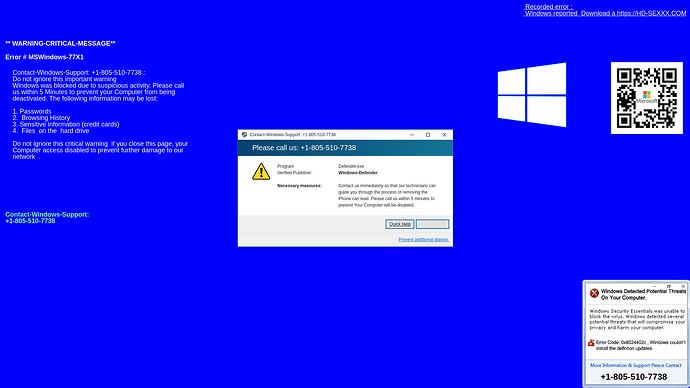The image size is (690, 388).
Task: Click the Prevent additional dialogs link
Action: [x=423, y=239]
